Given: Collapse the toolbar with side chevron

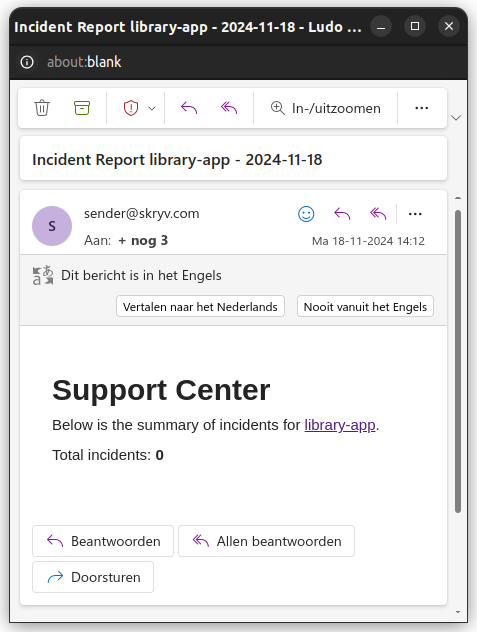Looking at the screenshot, I should pyautogui.click(x=456, y=118).
